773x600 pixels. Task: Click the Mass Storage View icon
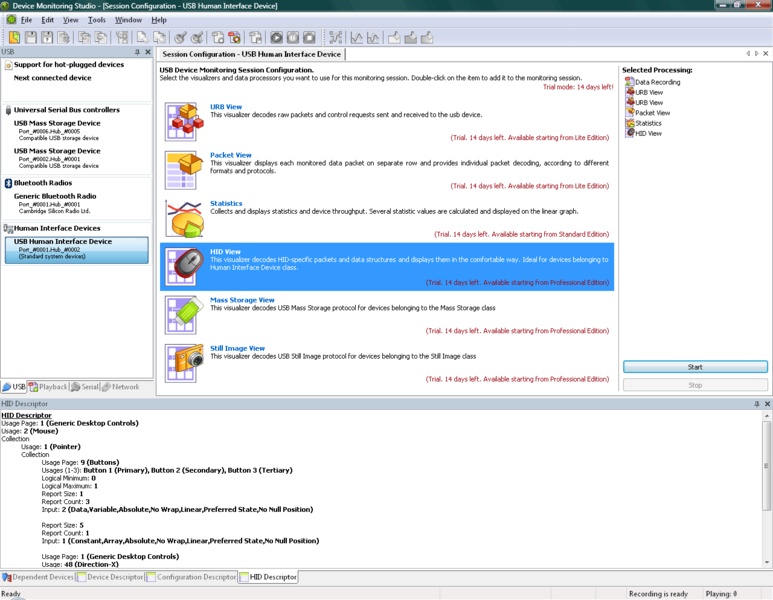pos(184,315)
